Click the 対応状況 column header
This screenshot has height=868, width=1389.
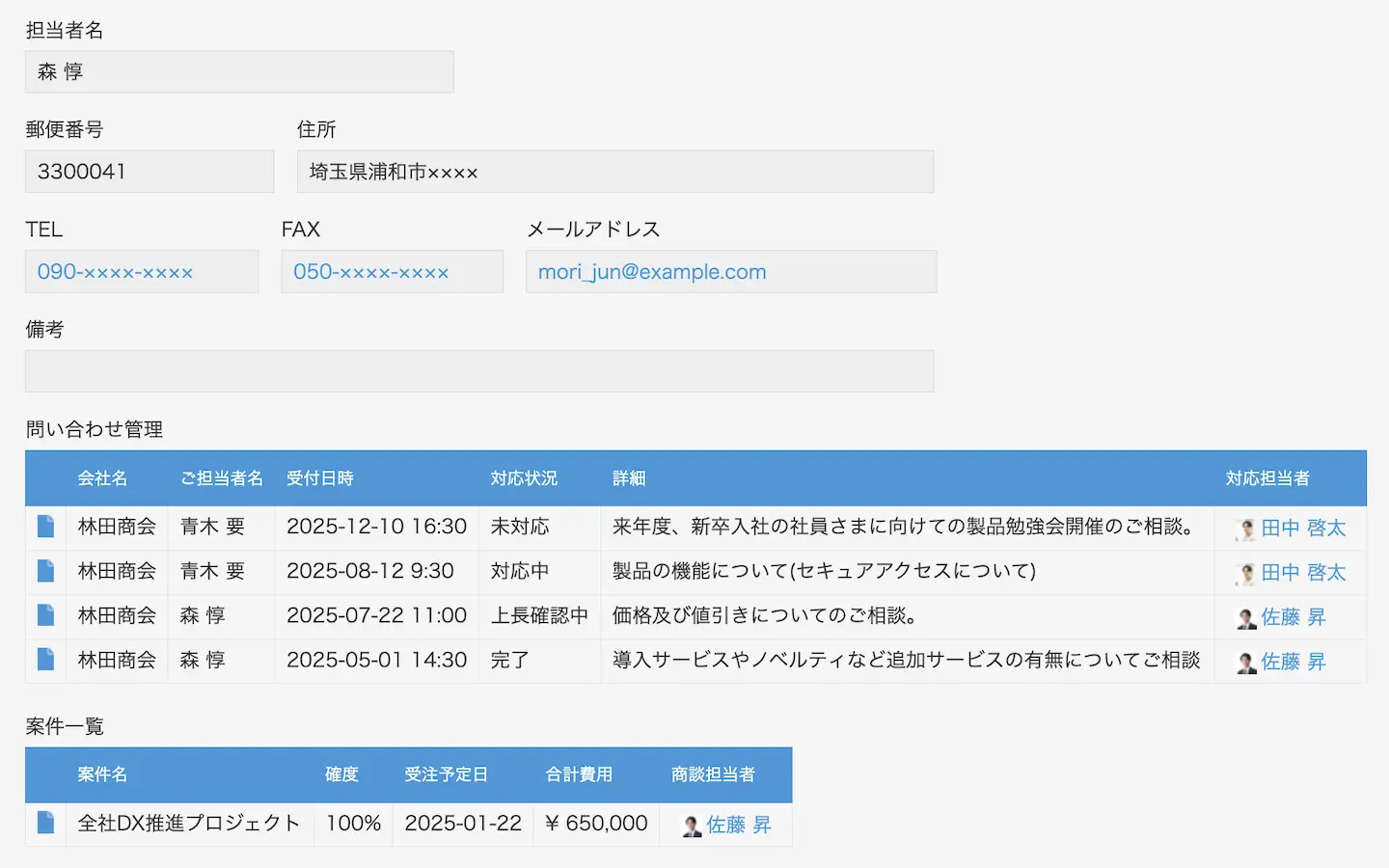[524, 478]
